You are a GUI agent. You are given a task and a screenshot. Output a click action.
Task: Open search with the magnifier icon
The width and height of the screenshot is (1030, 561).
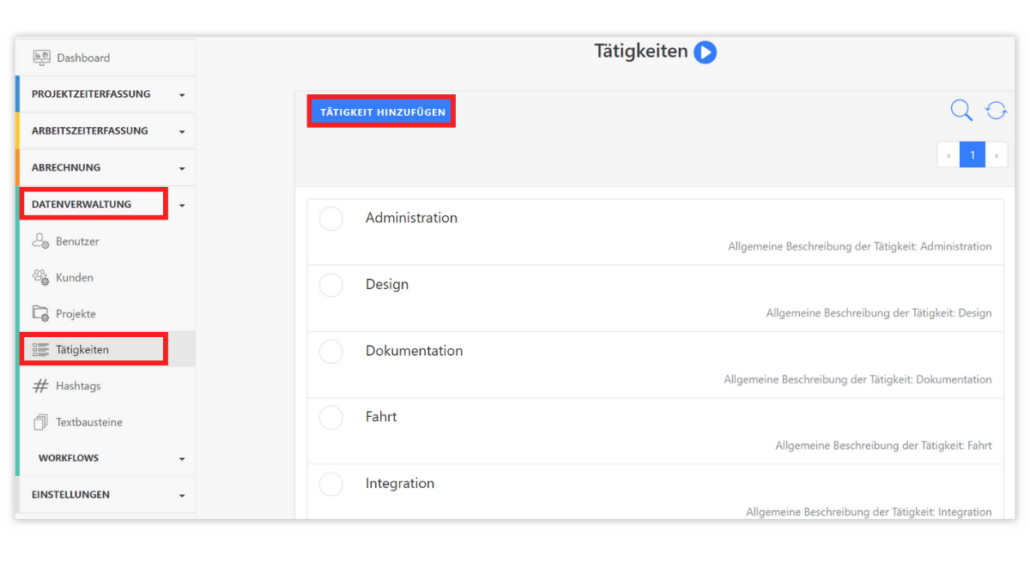click(961, 111)
